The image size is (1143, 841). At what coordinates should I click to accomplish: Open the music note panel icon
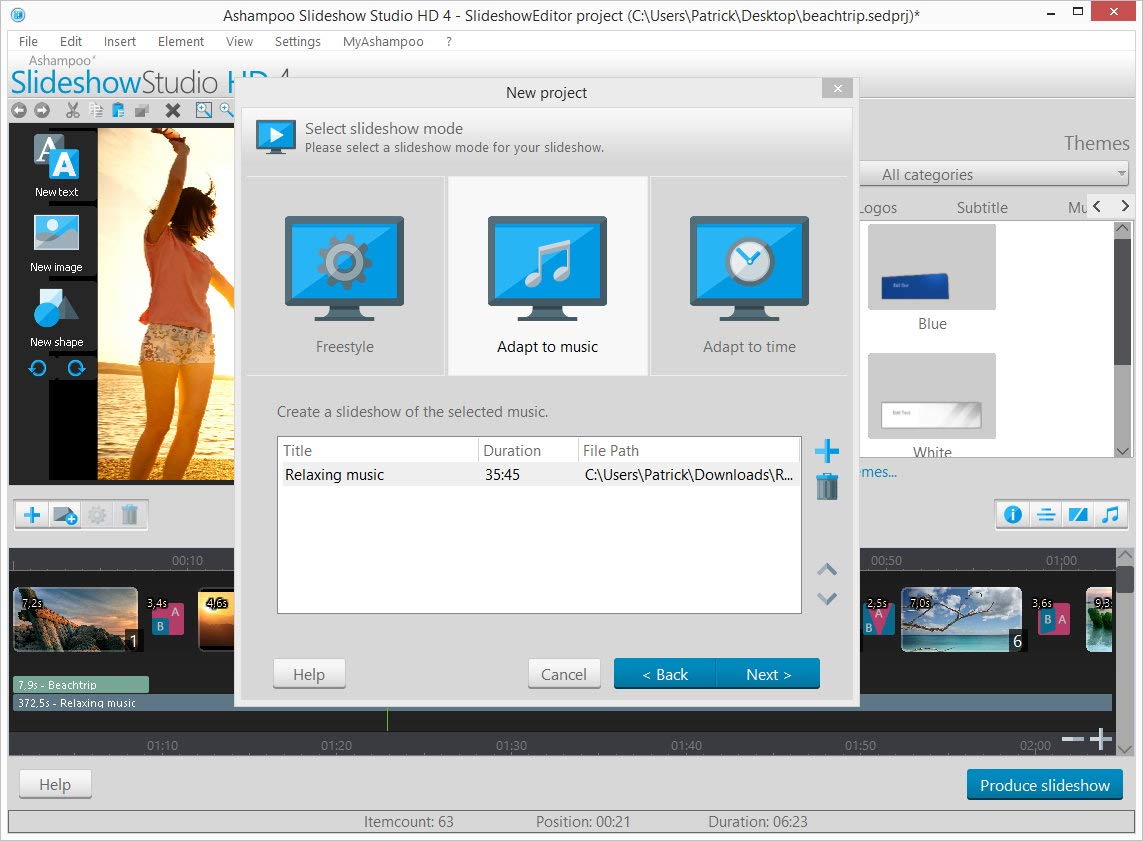coord(1110,515)
